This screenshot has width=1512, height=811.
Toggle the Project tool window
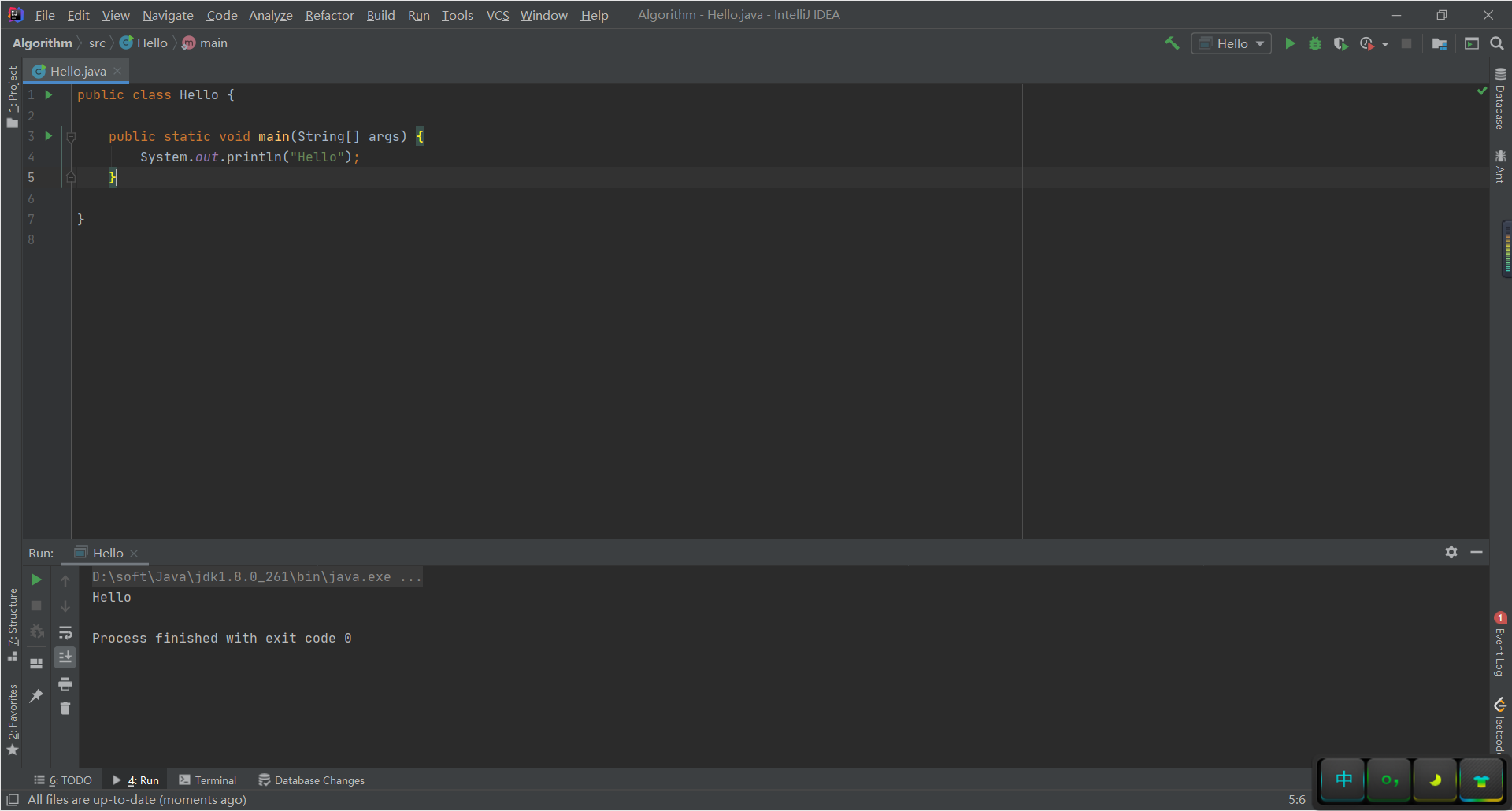(12, 96)
